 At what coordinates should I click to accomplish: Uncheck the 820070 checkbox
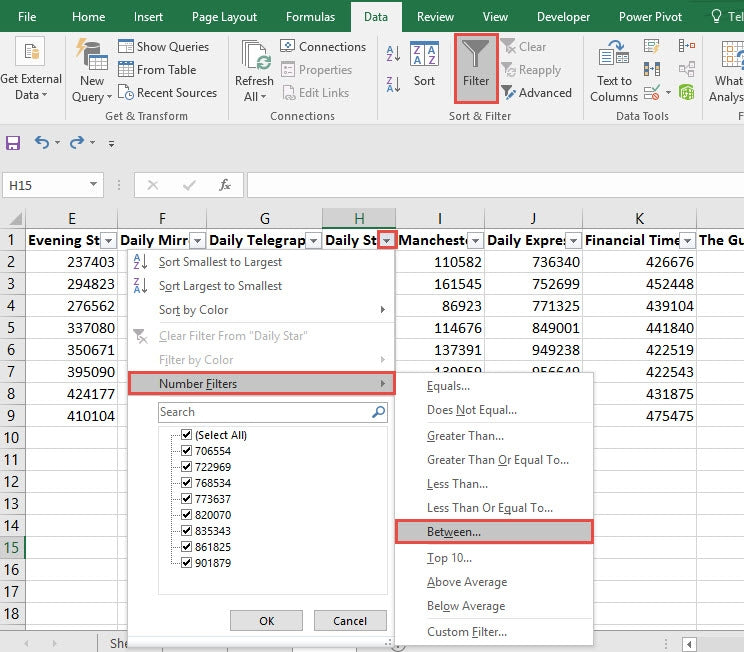(186, 515)
